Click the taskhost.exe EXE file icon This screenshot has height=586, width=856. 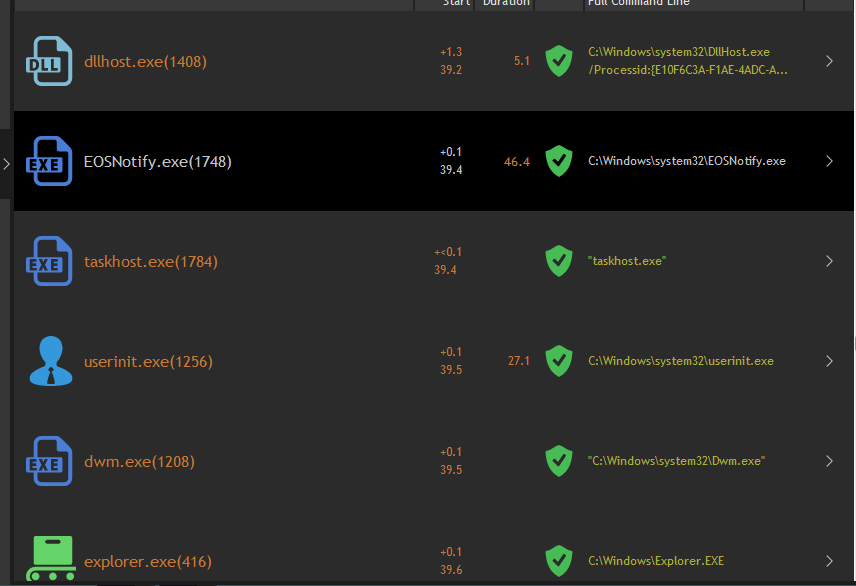point(48,261)
